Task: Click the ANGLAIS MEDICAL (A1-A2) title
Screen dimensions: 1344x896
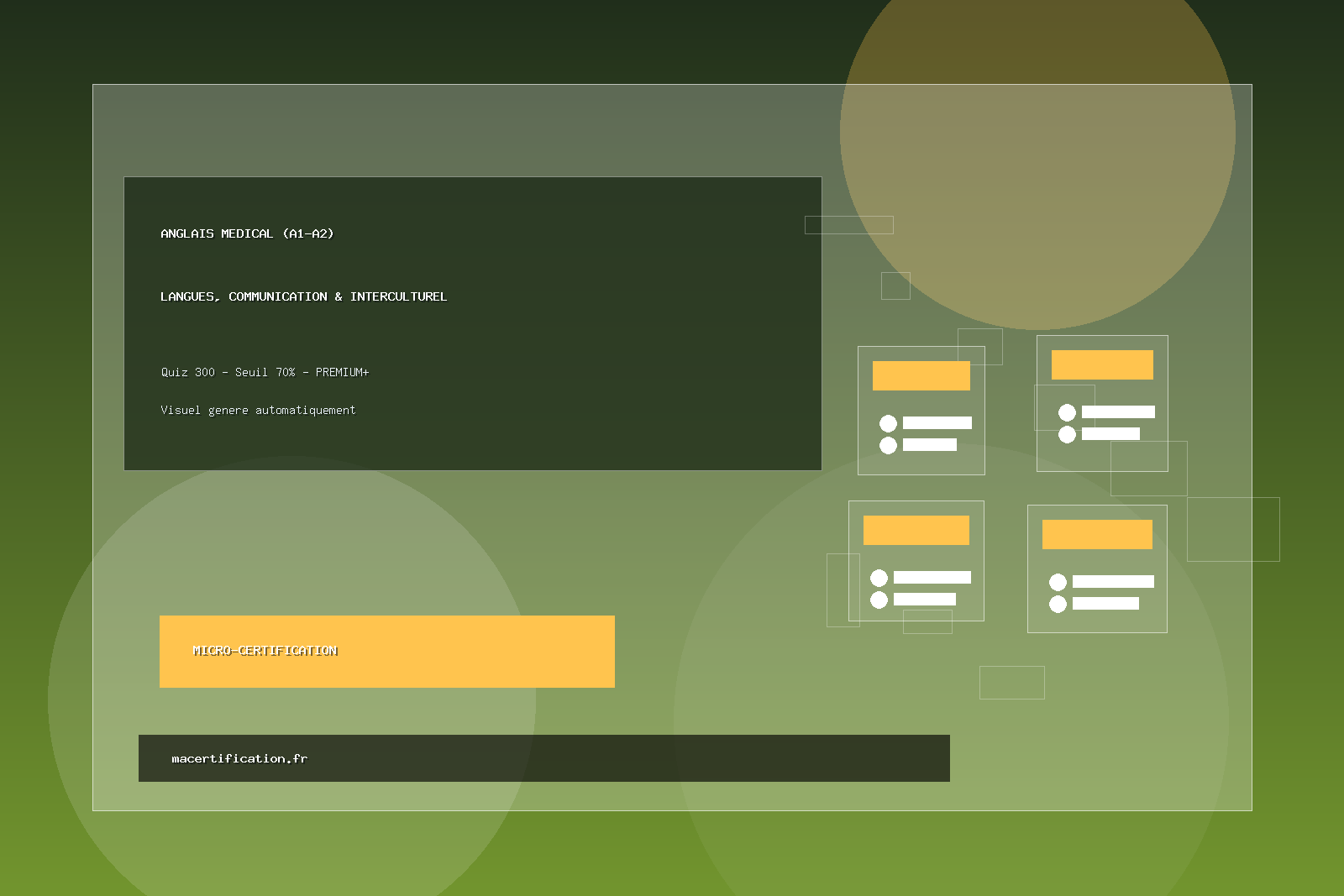Action: point(247,233)
